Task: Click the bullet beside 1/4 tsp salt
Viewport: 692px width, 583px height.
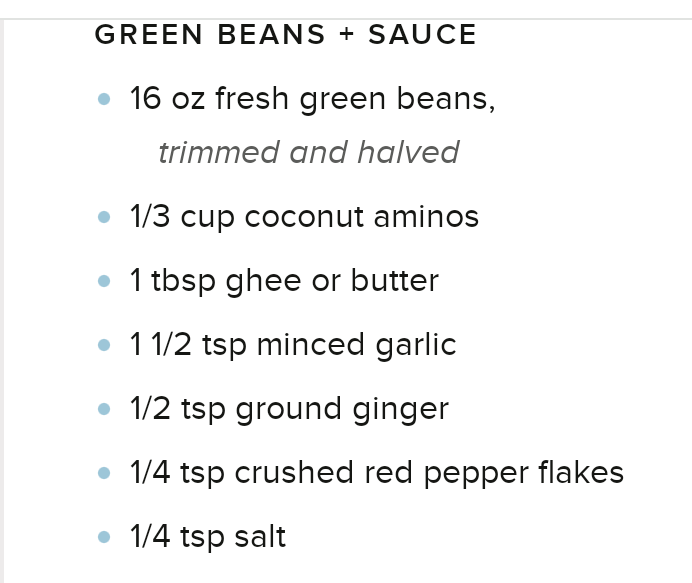Action: [x=104, y=537]
